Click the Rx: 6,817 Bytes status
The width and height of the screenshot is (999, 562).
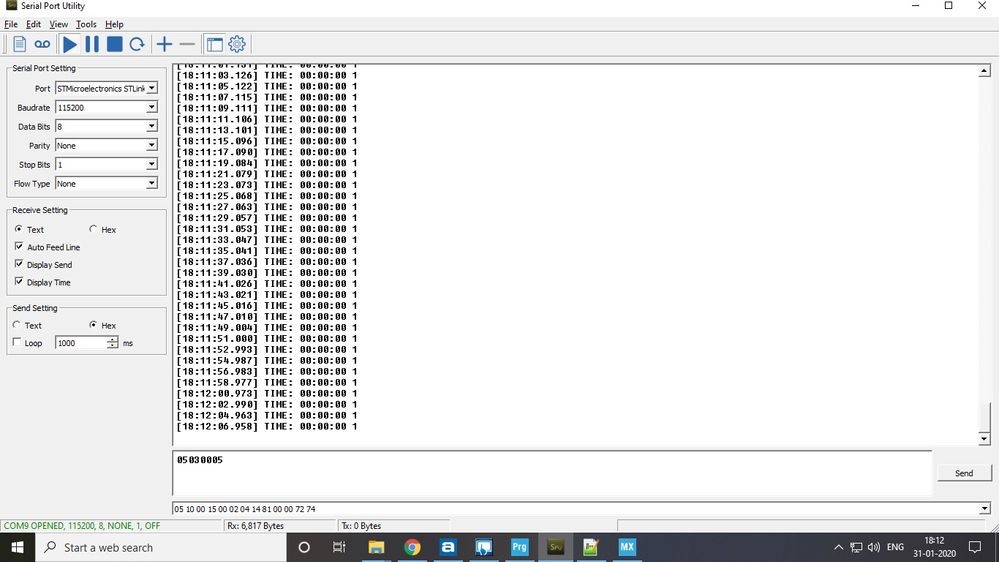point(255,526)
